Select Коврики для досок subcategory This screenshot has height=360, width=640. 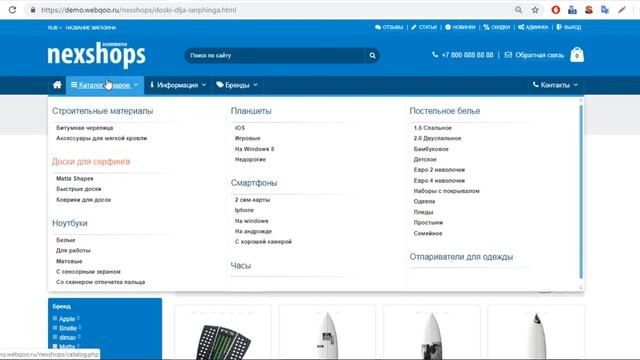[x=83, y=200]
